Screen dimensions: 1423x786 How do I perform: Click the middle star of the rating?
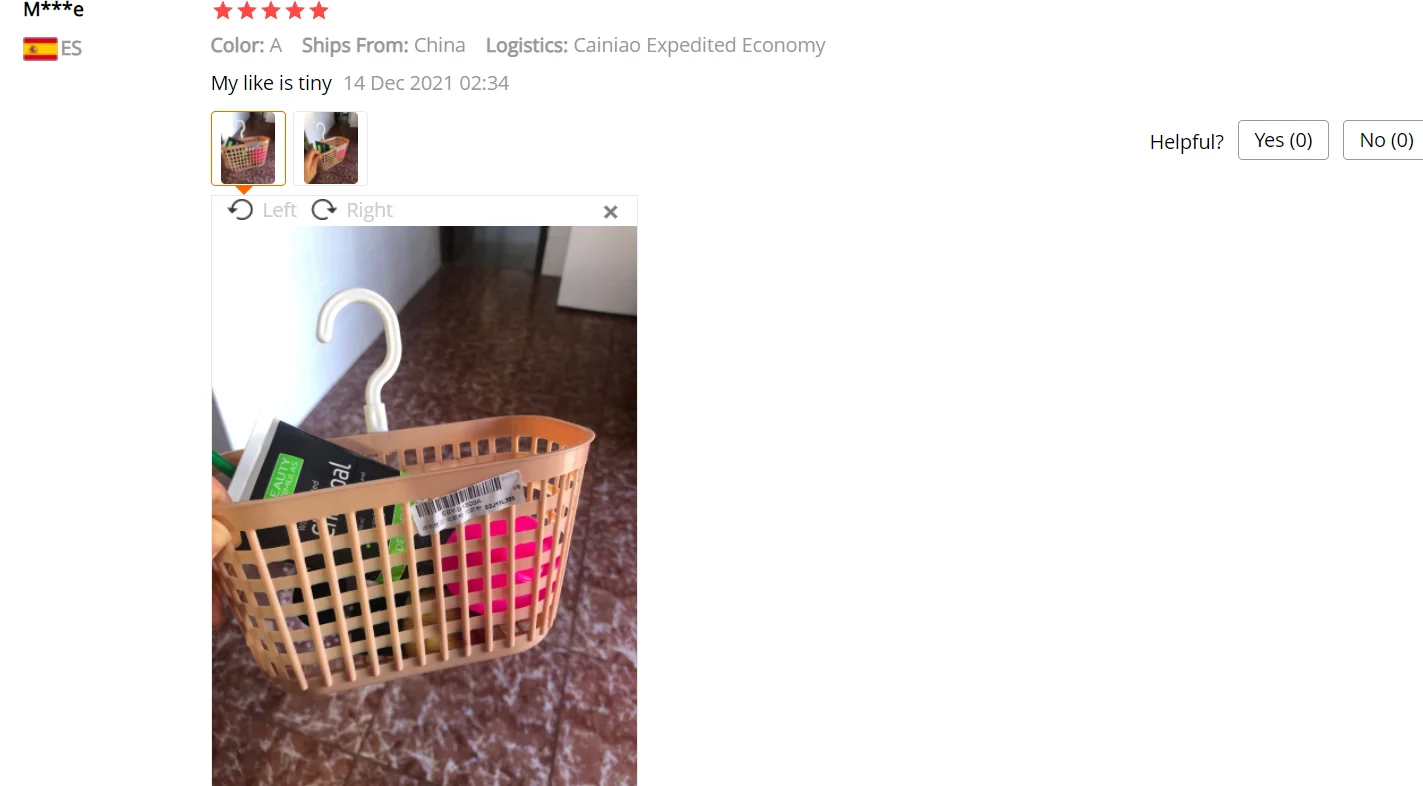pos(271,11)
